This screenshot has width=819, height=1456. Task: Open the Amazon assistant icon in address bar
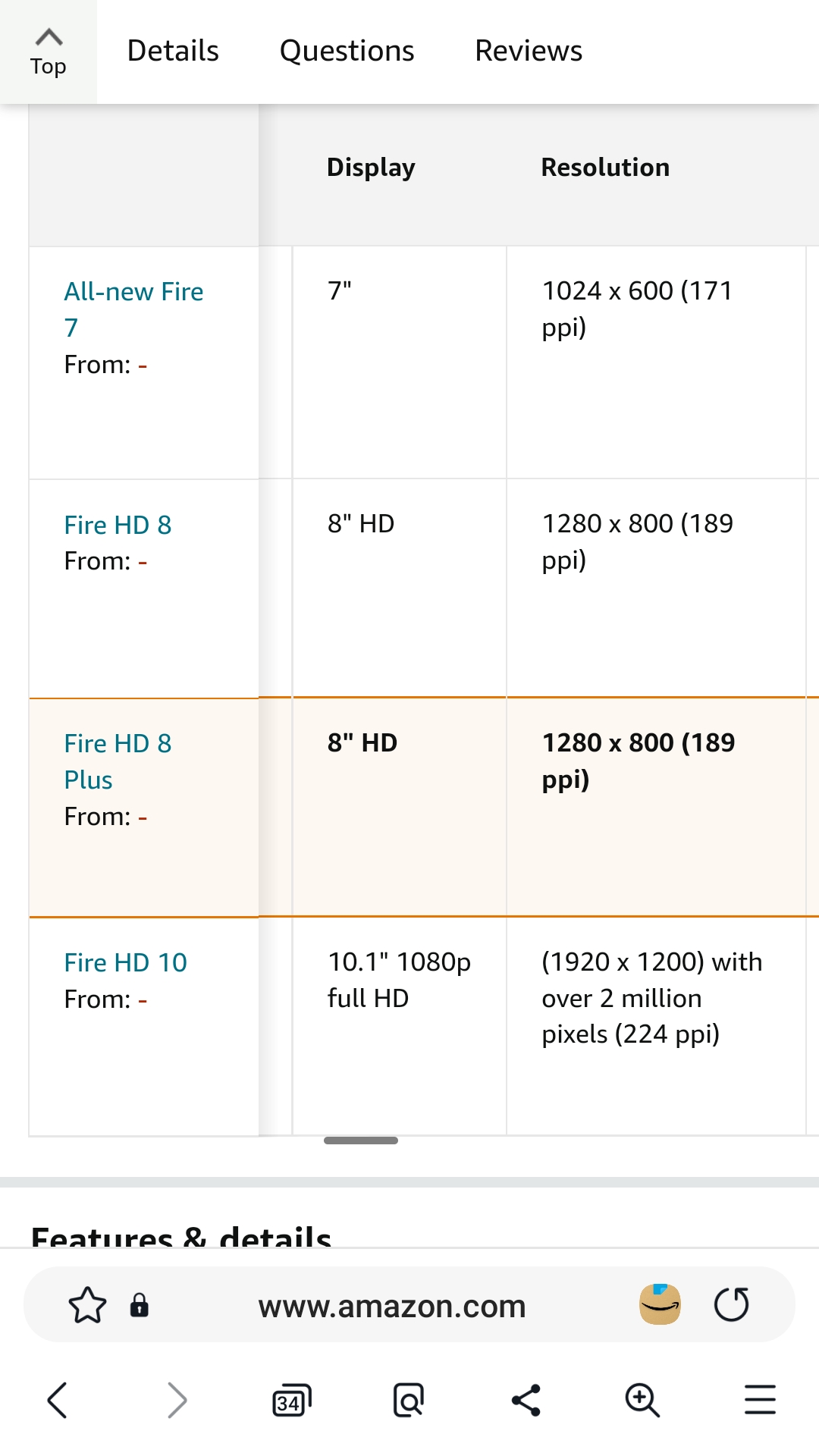pos(660,1304)
